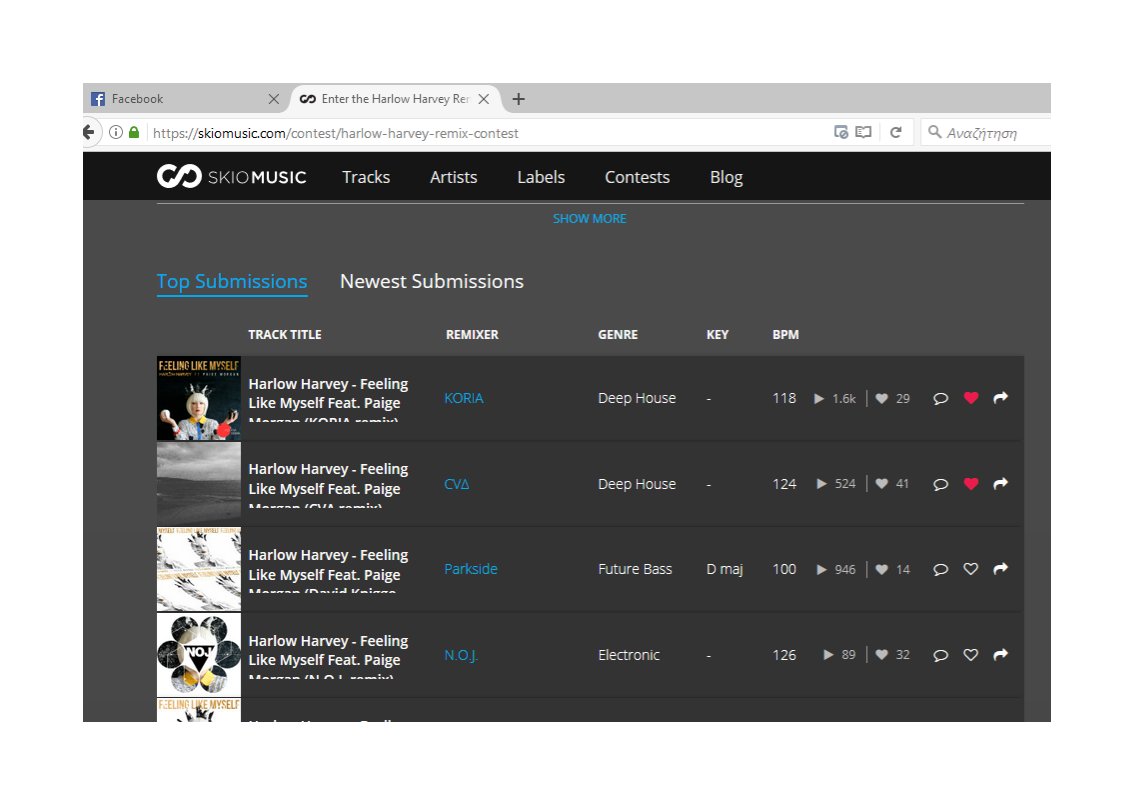This screenshot has height=793, width=1122.
Task: Open the Contests page
Action: click(637, 177)
